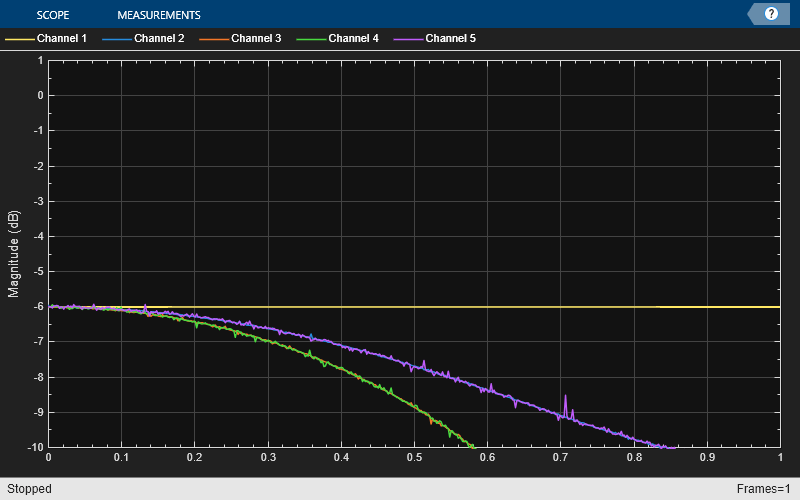Hide Channel 4 via its legend label
Viewport: 800px width, 500px height.
tap(354, 38)
